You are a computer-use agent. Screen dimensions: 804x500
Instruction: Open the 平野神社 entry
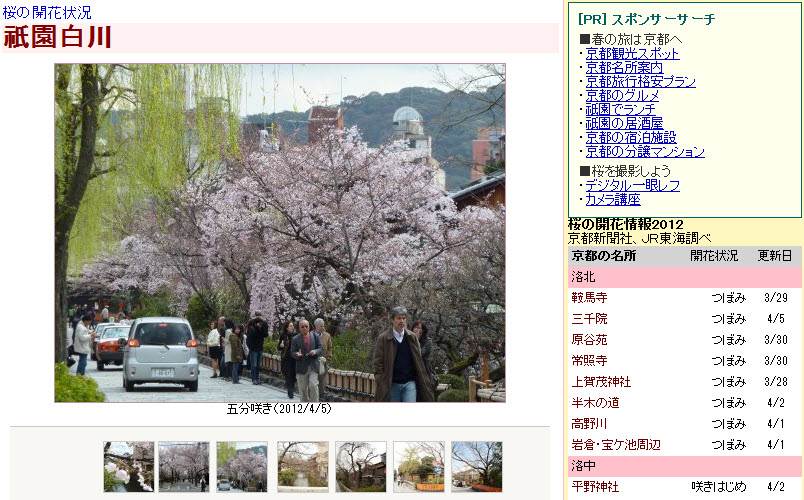(x=595, y=487)
